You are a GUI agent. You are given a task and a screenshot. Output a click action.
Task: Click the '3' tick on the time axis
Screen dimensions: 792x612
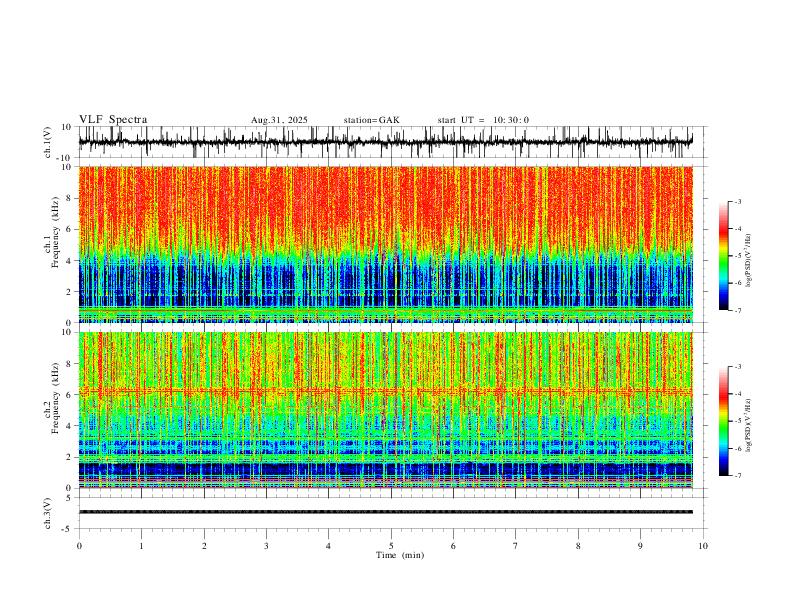coord(266,546)
